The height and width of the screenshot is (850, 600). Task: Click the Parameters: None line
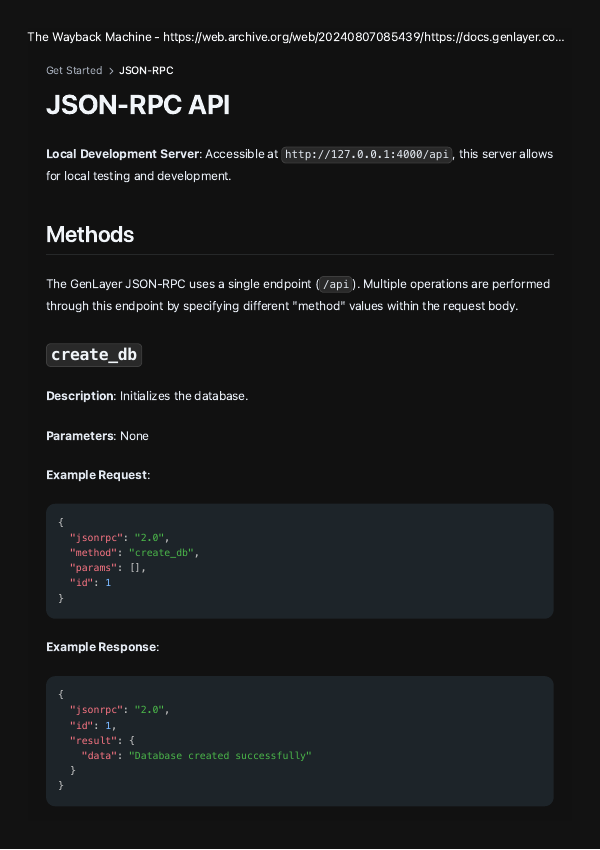(x=96, y=436)
